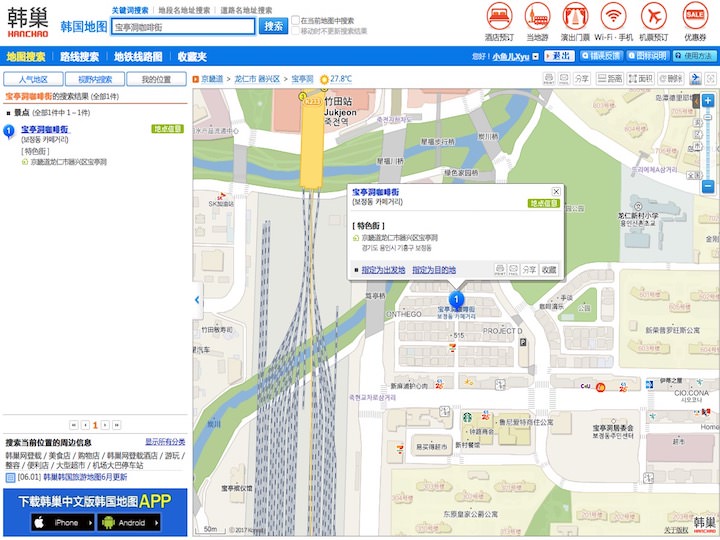The height and width of the screenshot is (540, 720).
Task: Toggle 移动时不更新搜索结果 checkbox
Action: pos(295,31)
